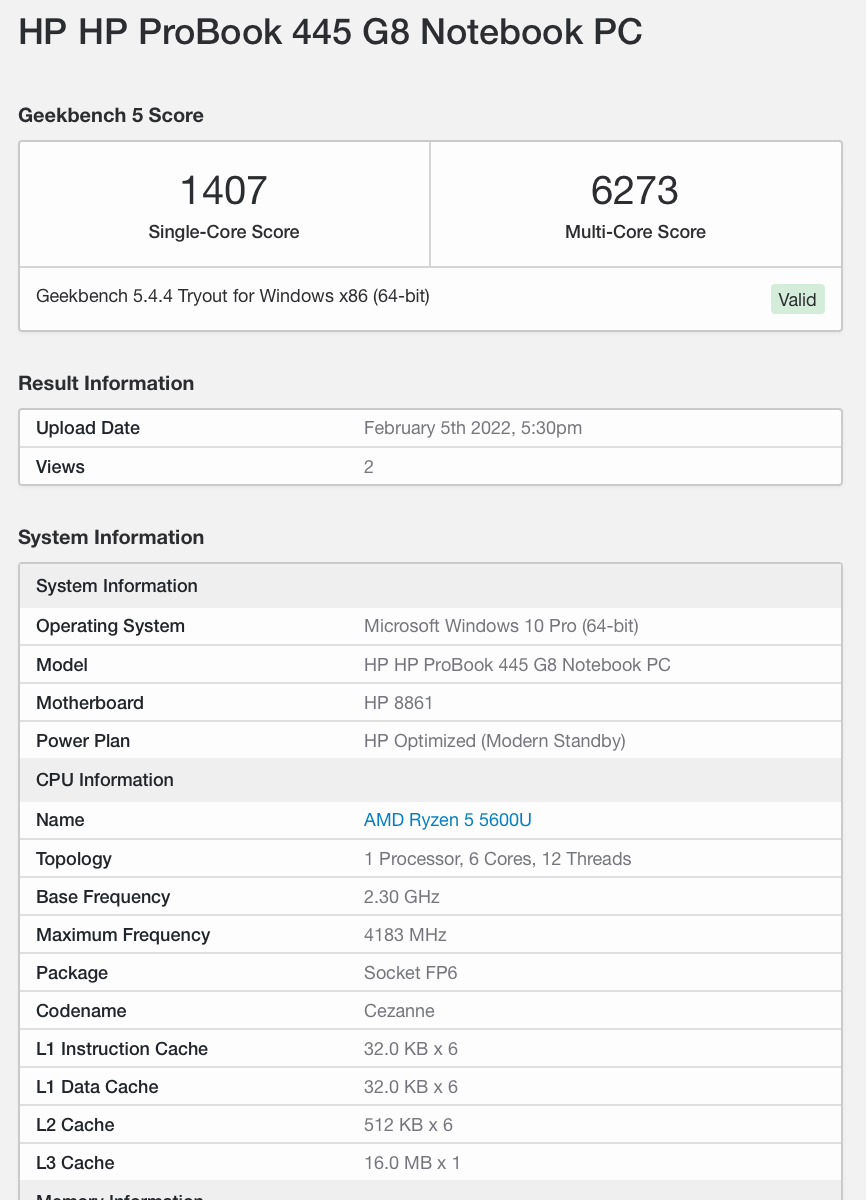
Task: Click the Geekbench 5 Score heading
Action: (x=111, y=115)
